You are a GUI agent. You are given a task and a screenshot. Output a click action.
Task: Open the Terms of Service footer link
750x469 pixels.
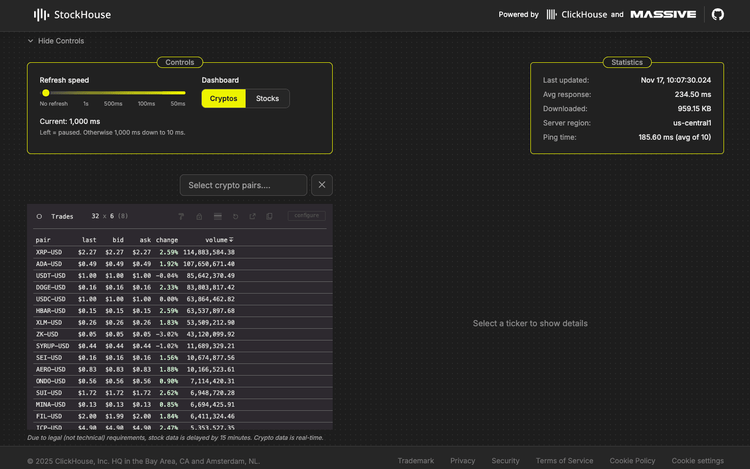pos(564,461)
